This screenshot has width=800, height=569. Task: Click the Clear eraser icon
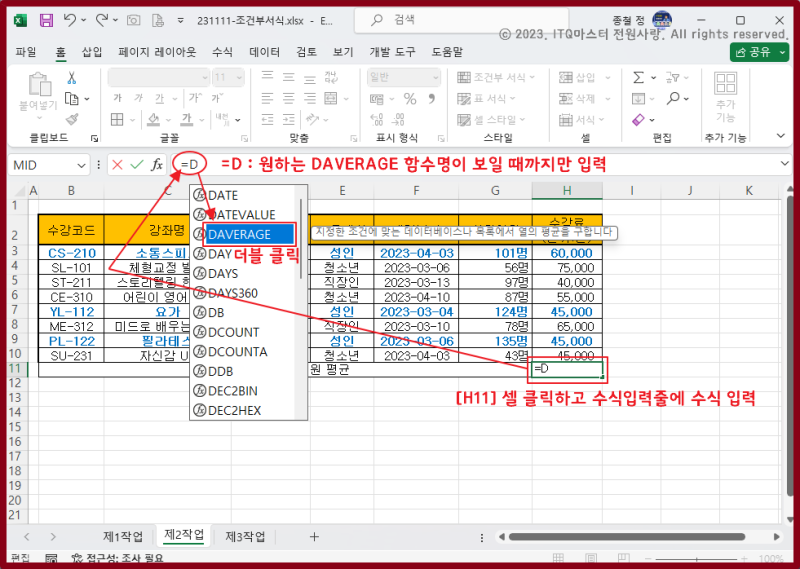tap(638, 120)
